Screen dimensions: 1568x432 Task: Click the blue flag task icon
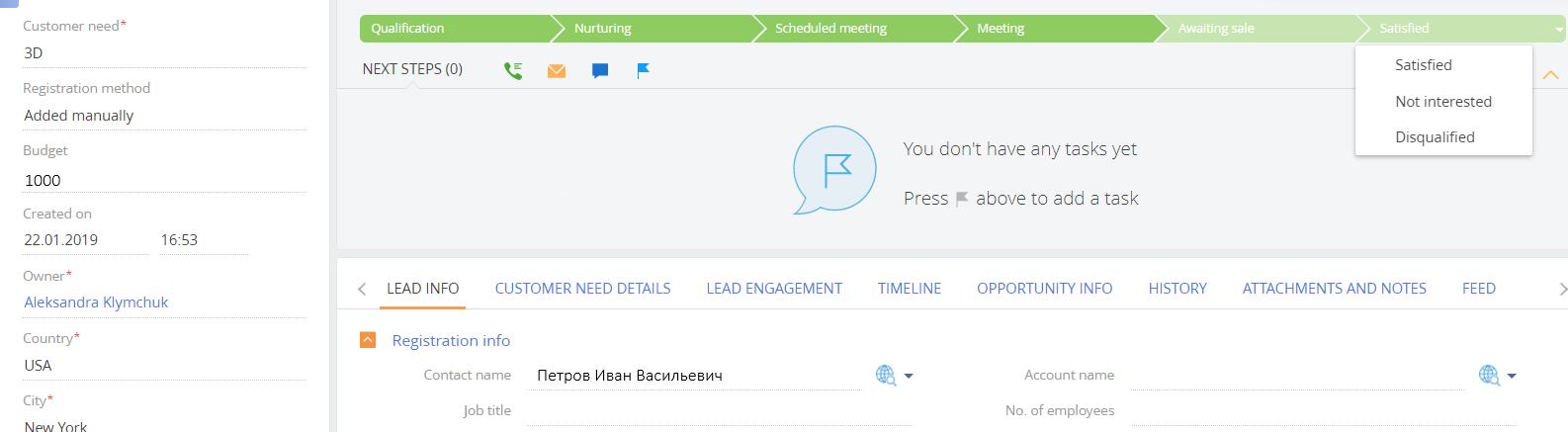(x=643, y=70)
